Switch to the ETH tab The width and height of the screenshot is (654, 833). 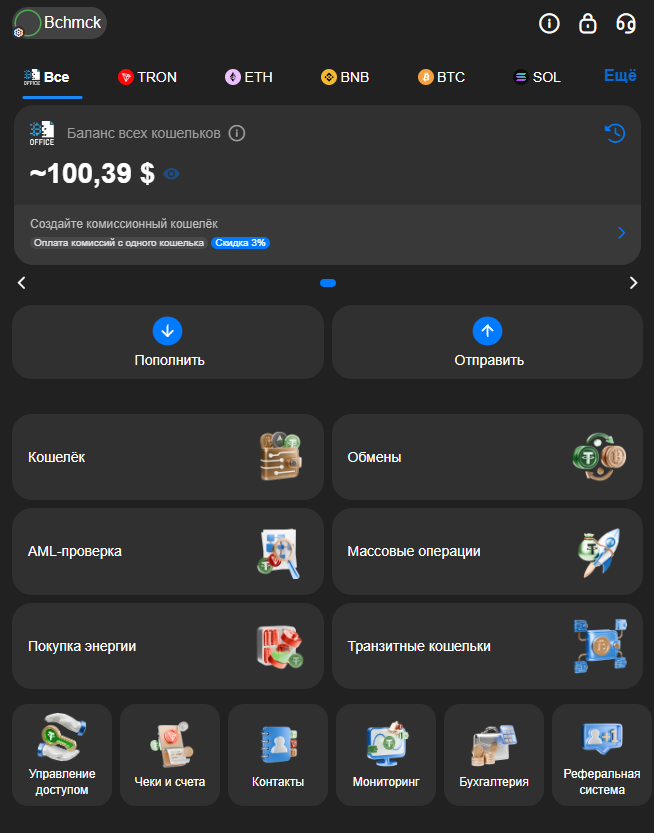click(249, 77)
